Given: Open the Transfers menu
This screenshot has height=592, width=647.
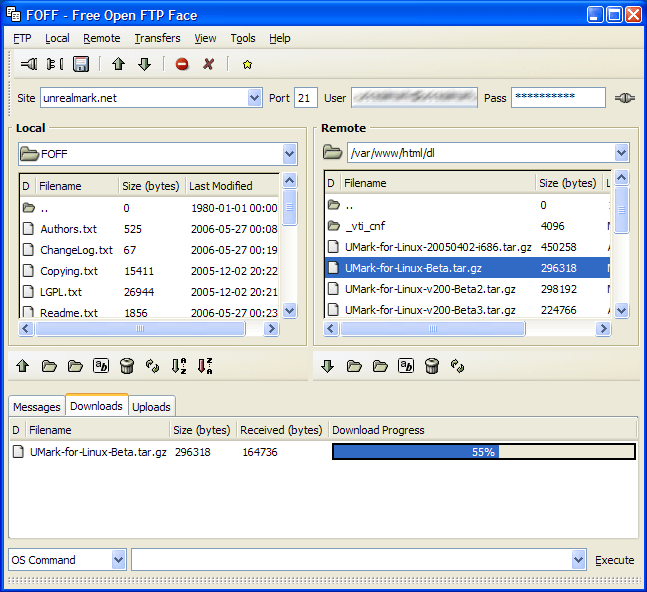Looking at the screenshot, I should coord(157,38).
